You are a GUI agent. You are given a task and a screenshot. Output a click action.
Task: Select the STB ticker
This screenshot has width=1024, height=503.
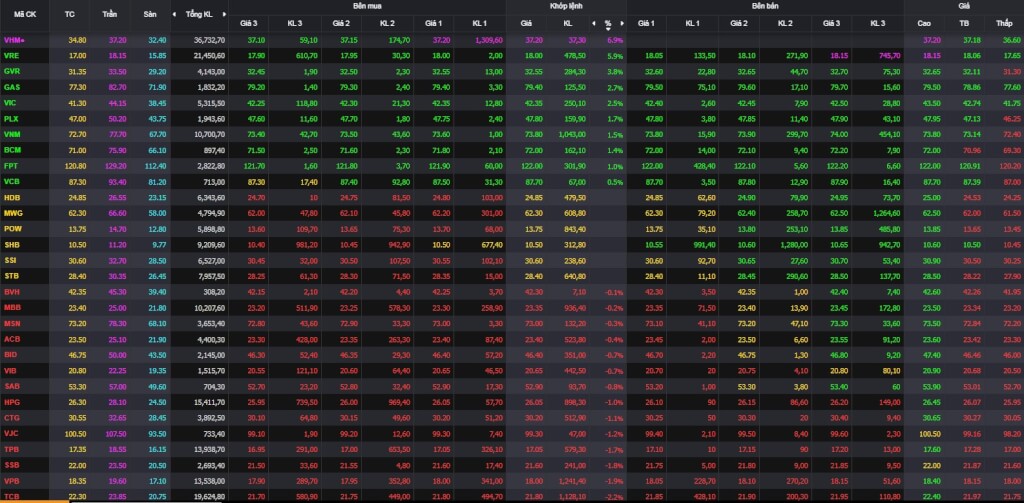pos(11,276)
